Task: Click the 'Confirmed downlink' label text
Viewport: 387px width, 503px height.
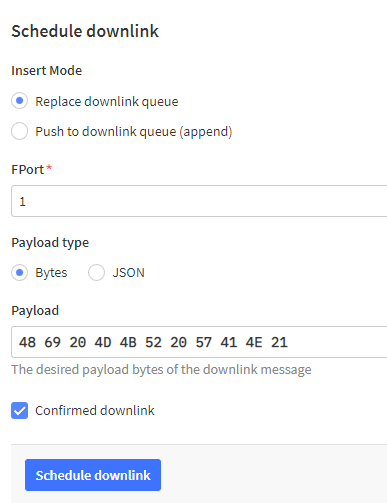Action: tap(95, 411)
